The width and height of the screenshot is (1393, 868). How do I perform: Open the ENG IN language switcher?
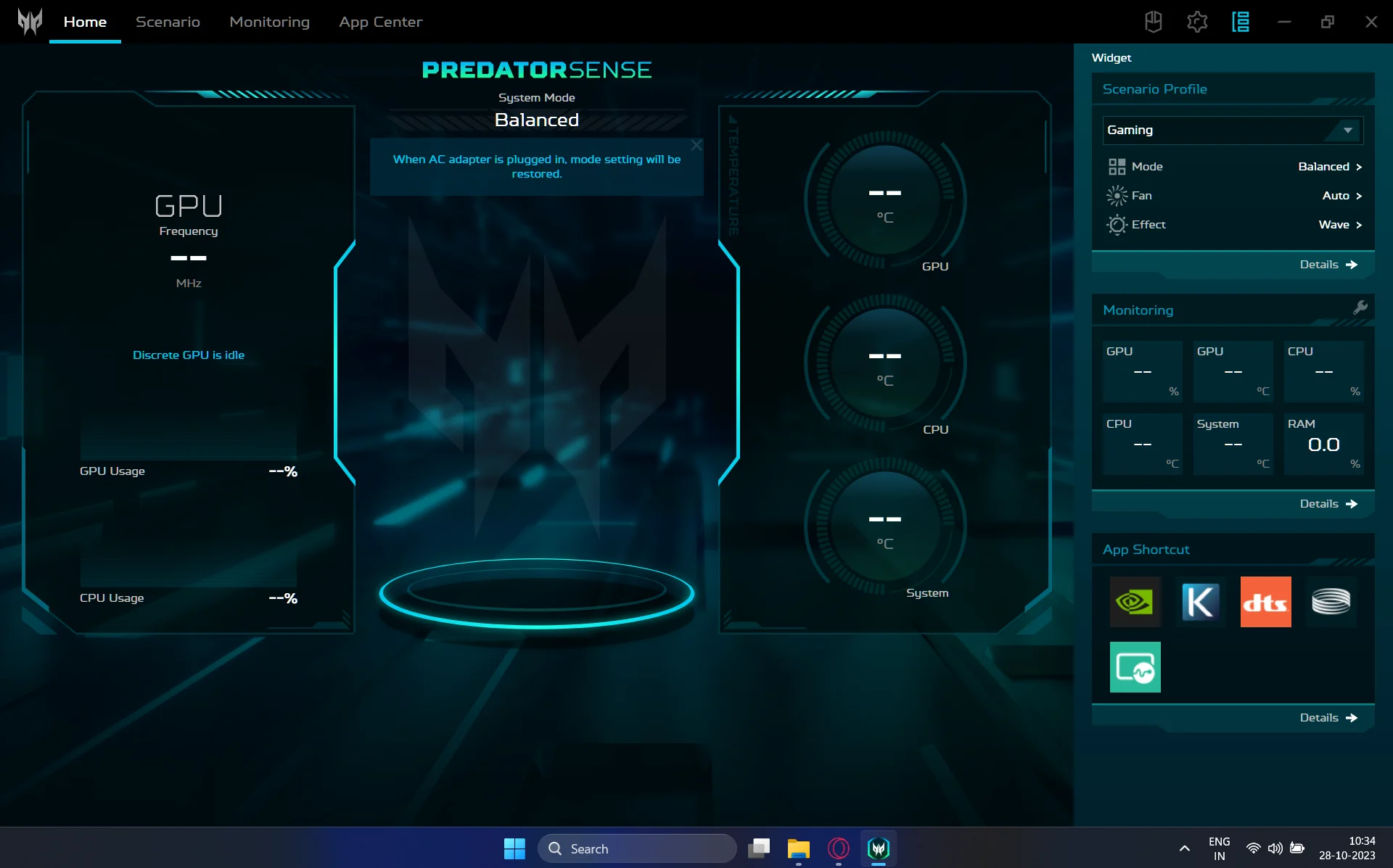(x=1220, y=848)
